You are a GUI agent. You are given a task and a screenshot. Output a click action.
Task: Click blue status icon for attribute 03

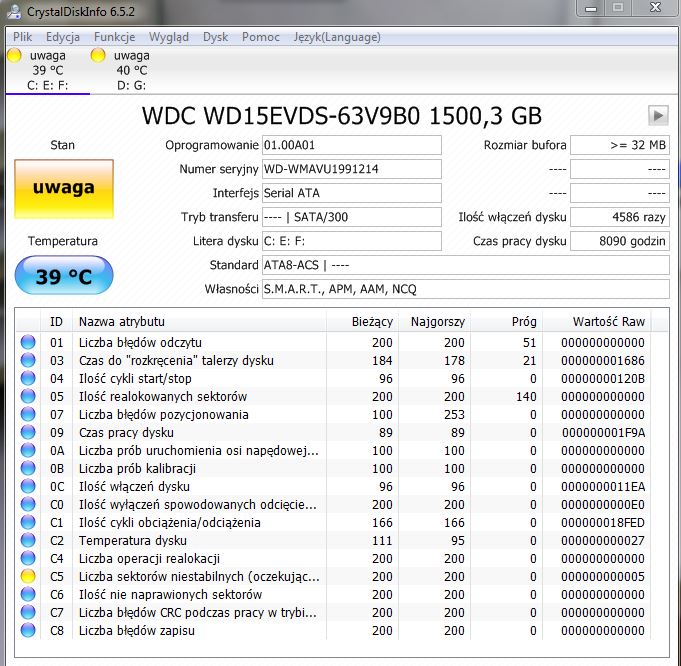tap(28, 360)
